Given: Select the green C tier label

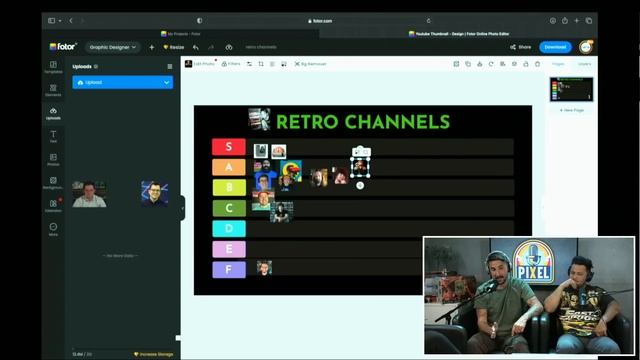Looking at the screenshot, I should click(x=229, y=208).
